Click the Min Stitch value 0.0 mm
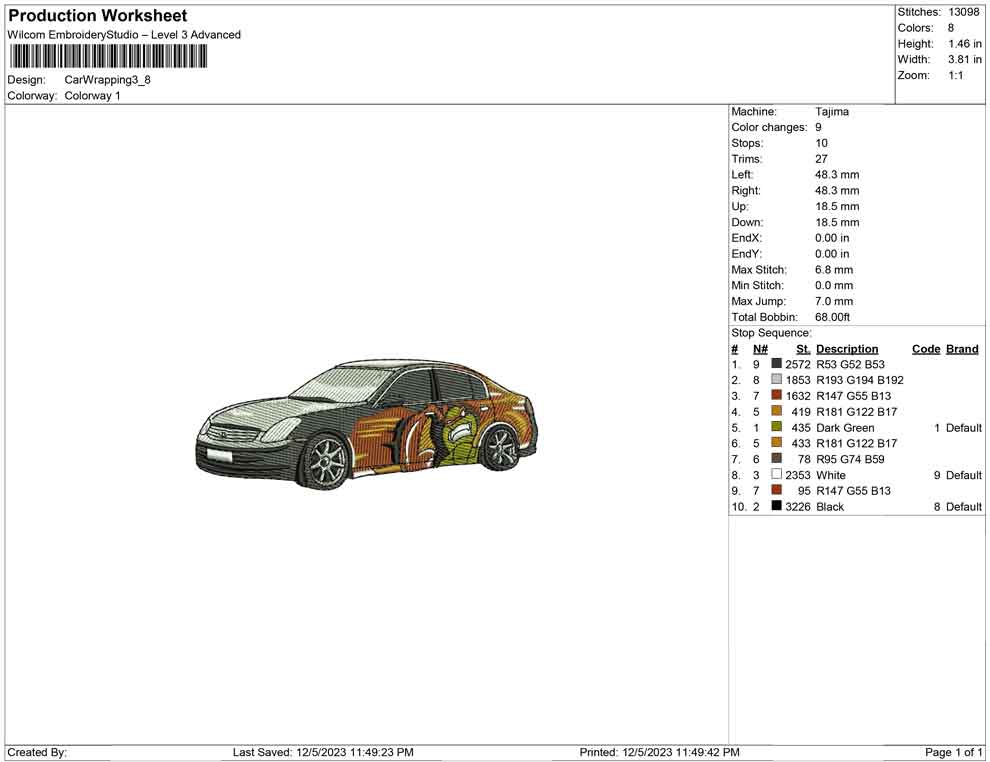Image resolution: width=990 pixels, height=762 pixels. (834, 285)
